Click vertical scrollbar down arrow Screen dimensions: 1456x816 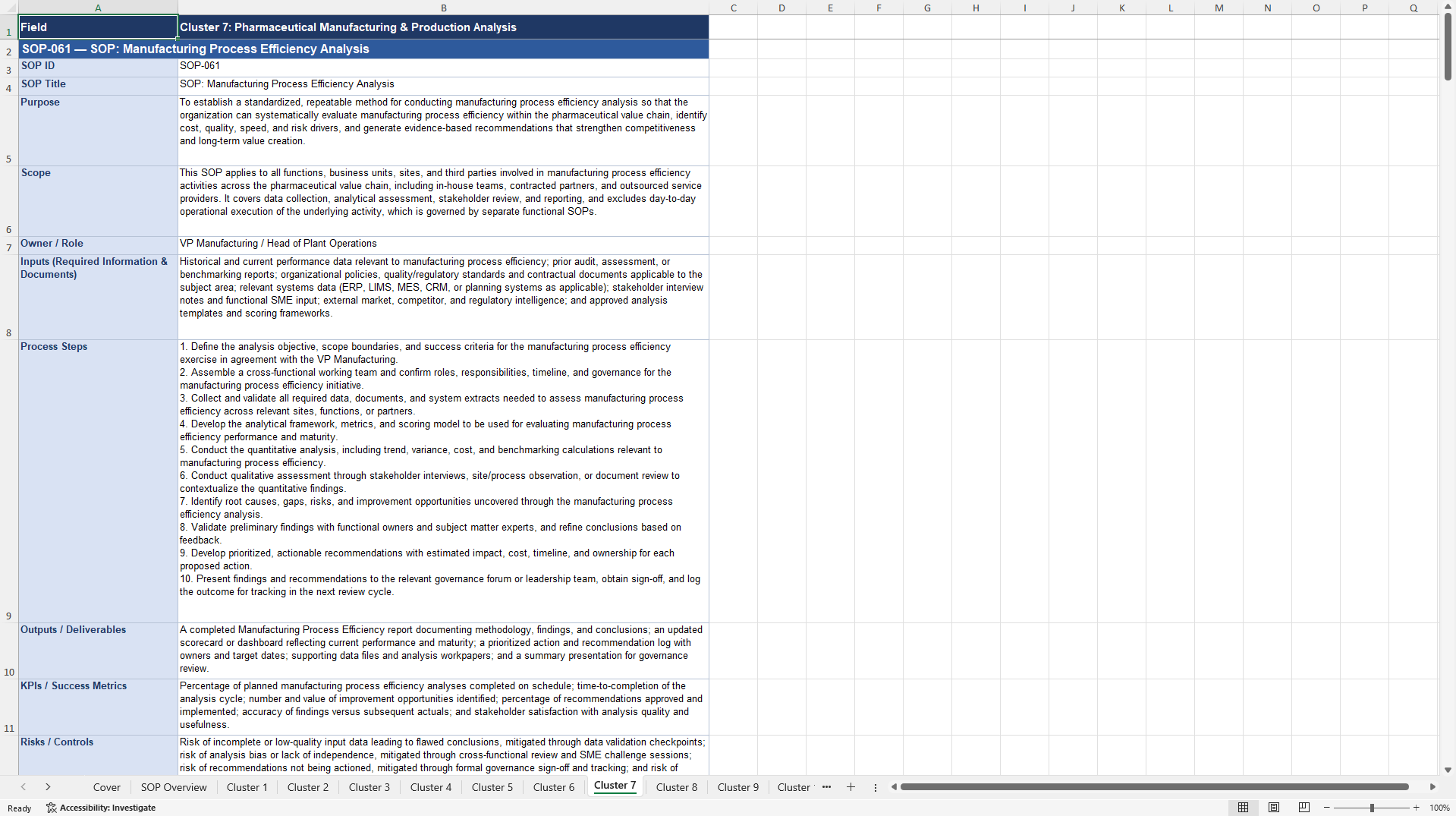(1448, 770)
